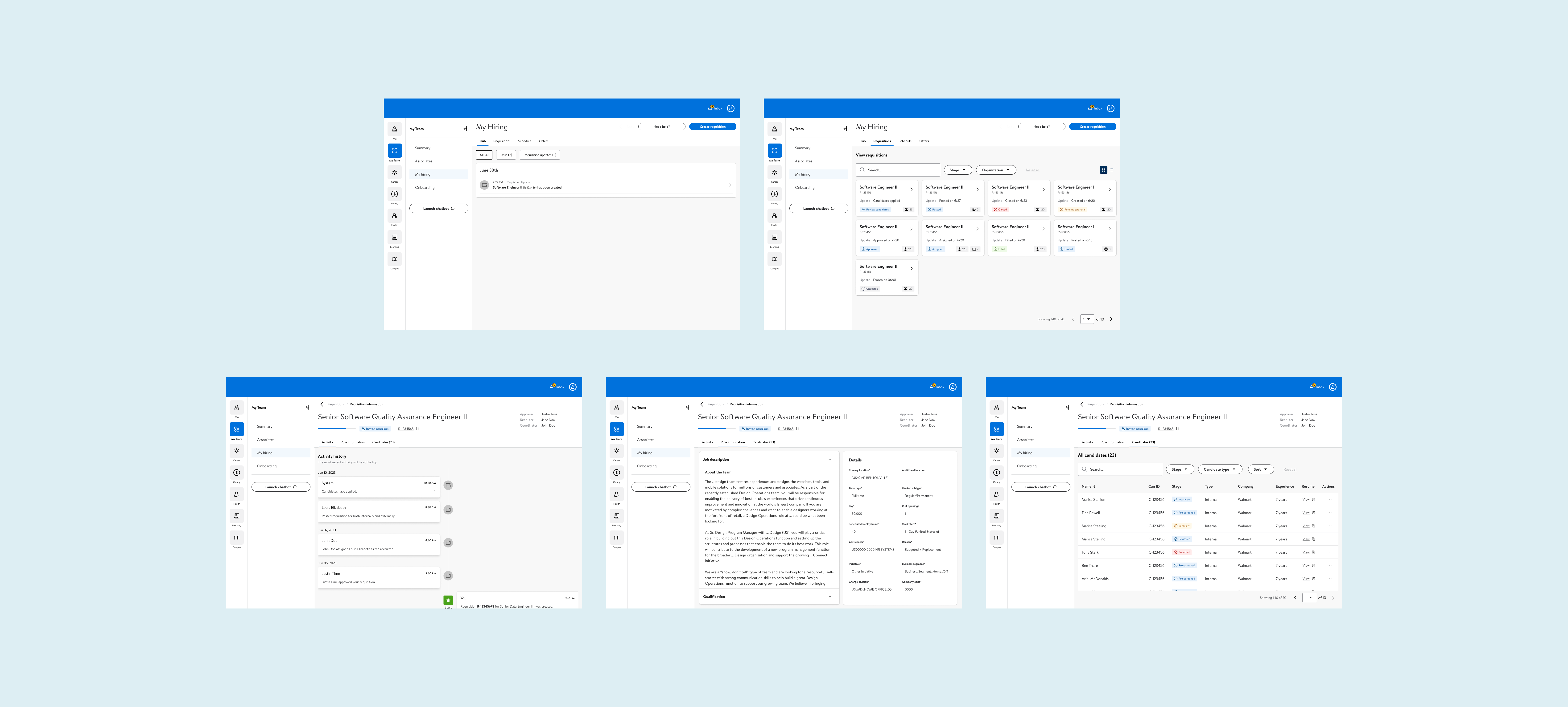Viewport: 1568px width, 707px height.
Task: Click Create requisition on the Hub screen
Action: (x=713, y=127)
